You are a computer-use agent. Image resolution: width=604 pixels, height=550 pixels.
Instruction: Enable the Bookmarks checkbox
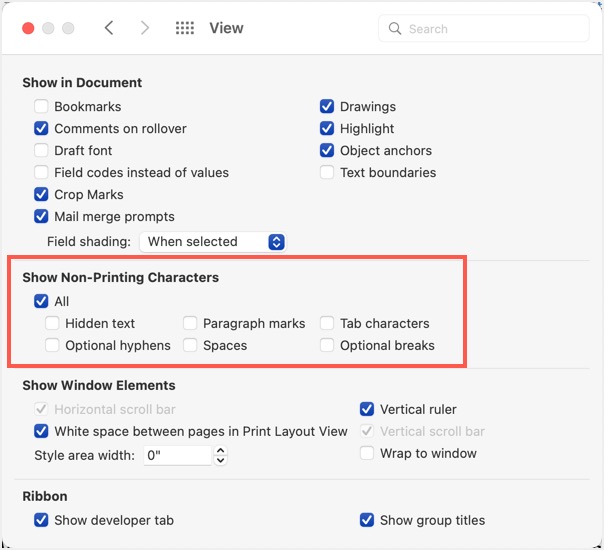(41, 107)
